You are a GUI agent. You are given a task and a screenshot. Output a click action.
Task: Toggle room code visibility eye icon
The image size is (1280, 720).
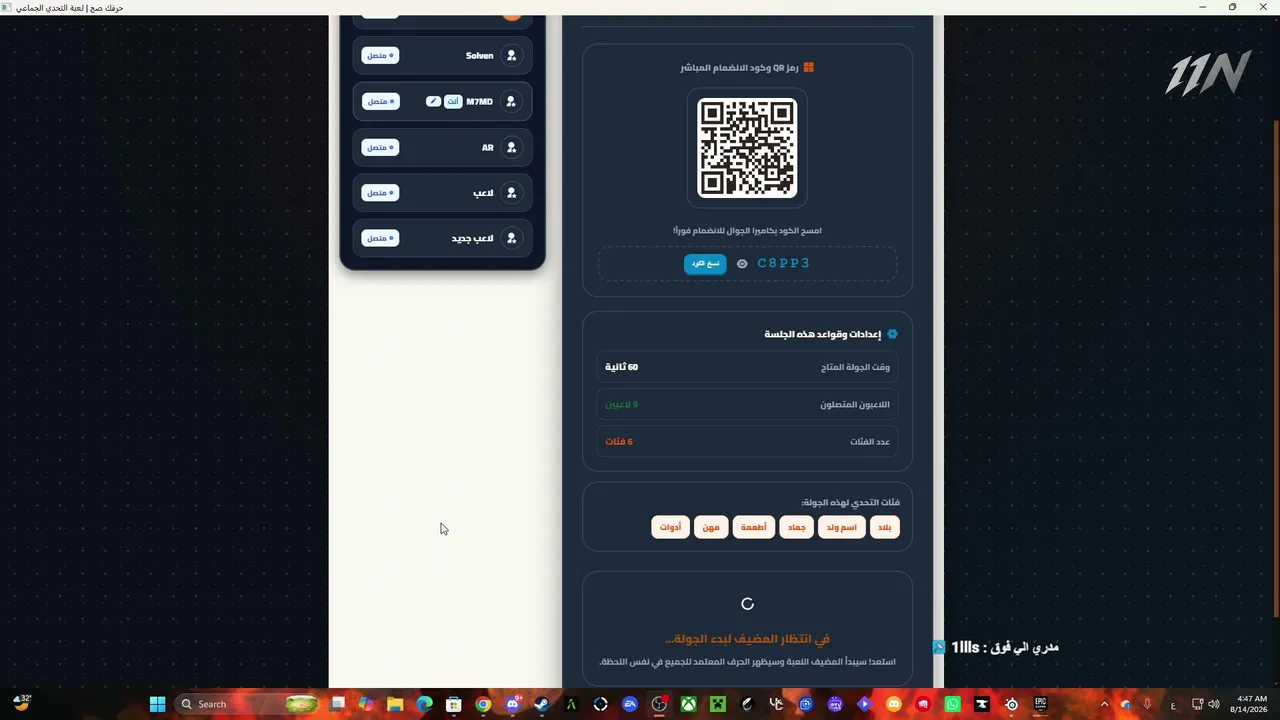click(742, 264)
